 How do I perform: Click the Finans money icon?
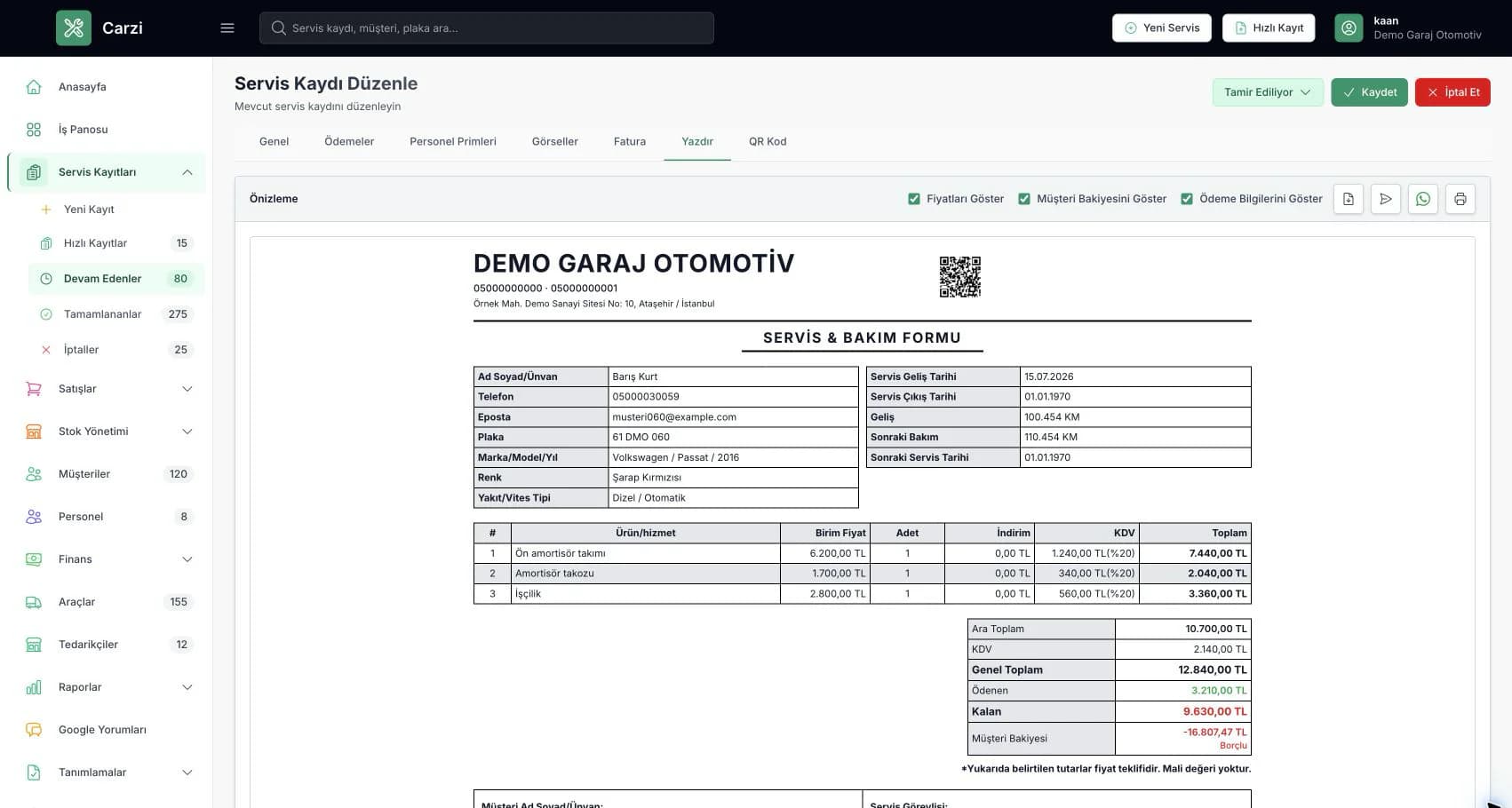(x=34, y=559)
